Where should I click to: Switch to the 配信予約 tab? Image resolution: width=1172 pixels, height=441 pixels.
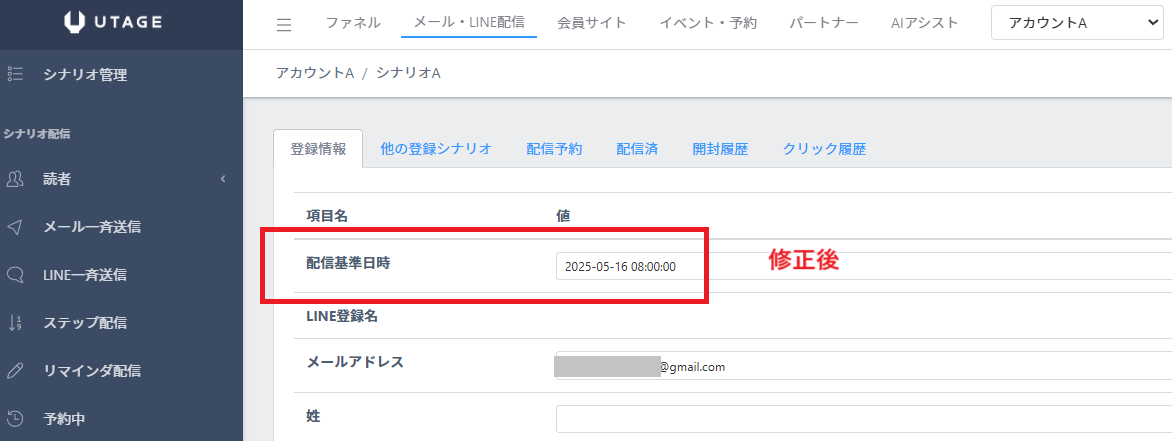(554, 149)
